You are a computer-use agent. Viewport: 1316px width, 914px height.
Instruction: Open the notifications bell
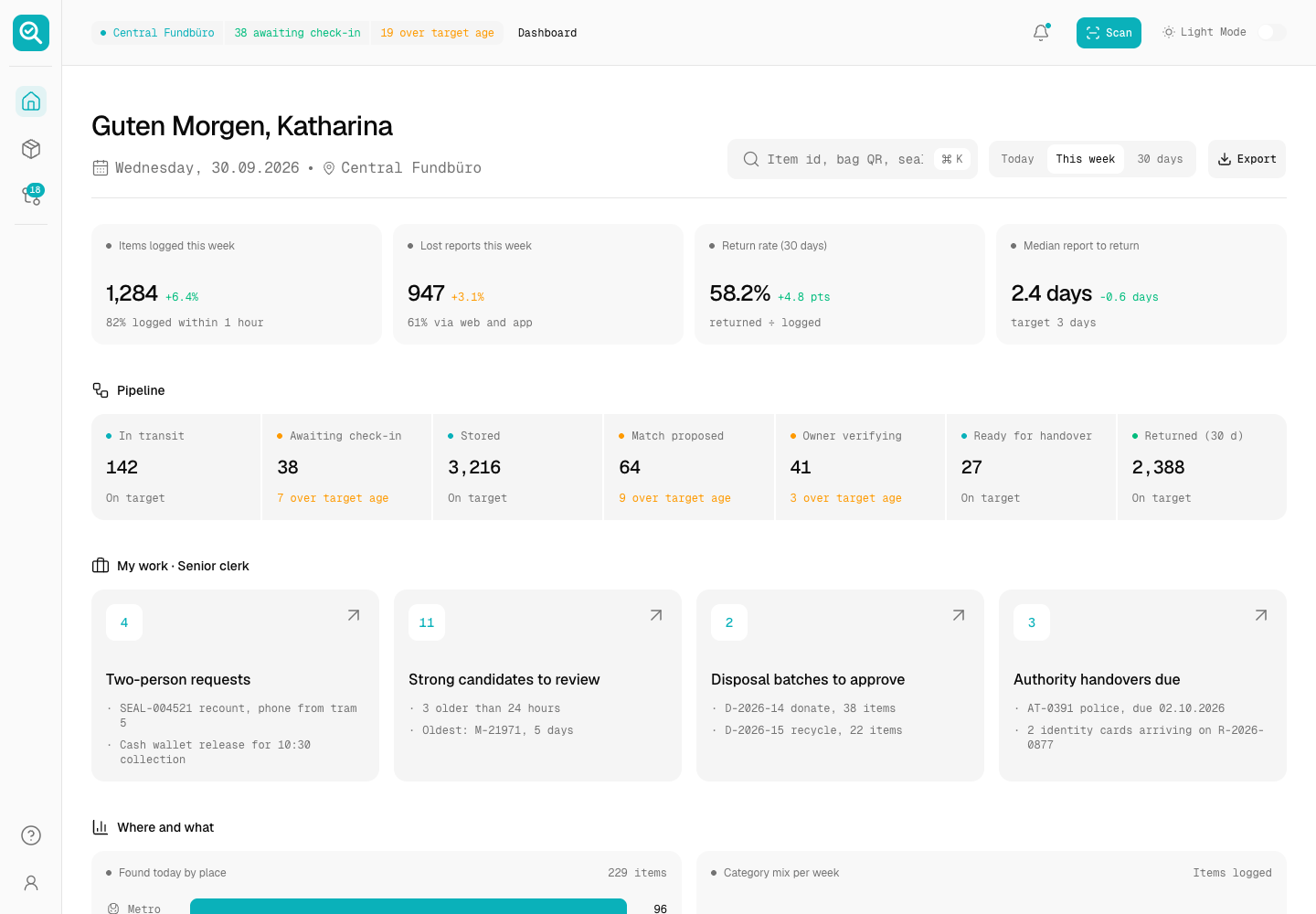(1041, 33)
